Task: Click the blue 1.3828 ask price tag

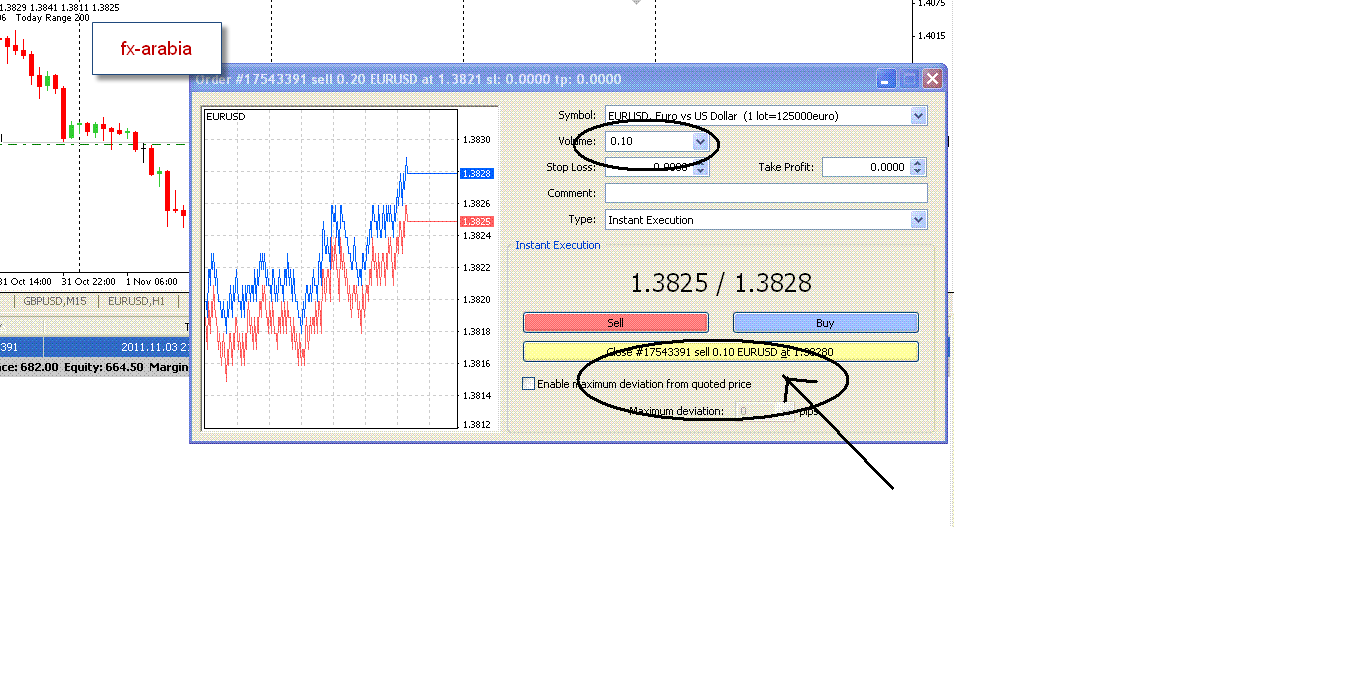Action: pyautogui.click(x=476, y=174)
